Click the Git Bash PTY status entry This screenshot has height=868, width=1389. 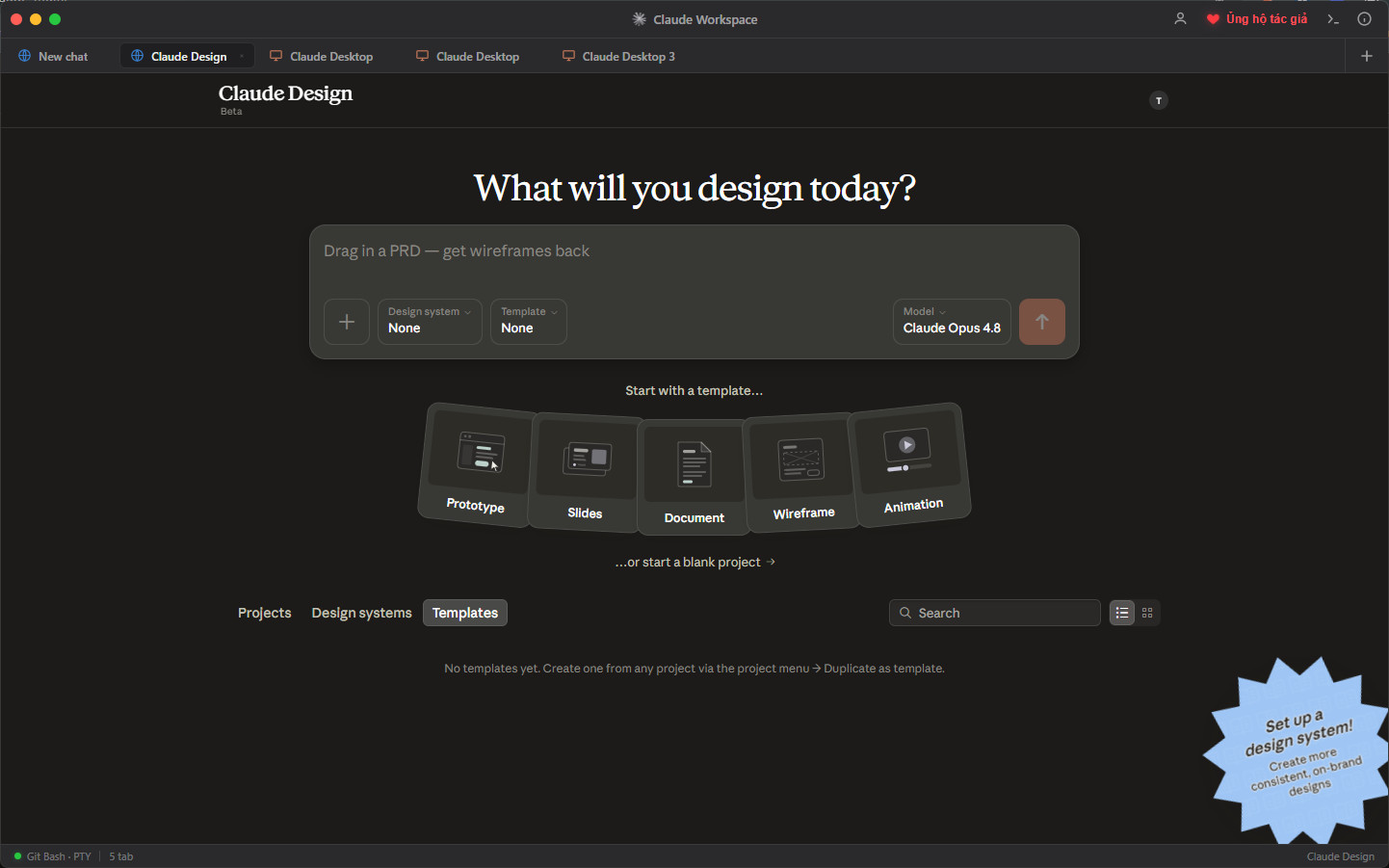tap(53, 856)
